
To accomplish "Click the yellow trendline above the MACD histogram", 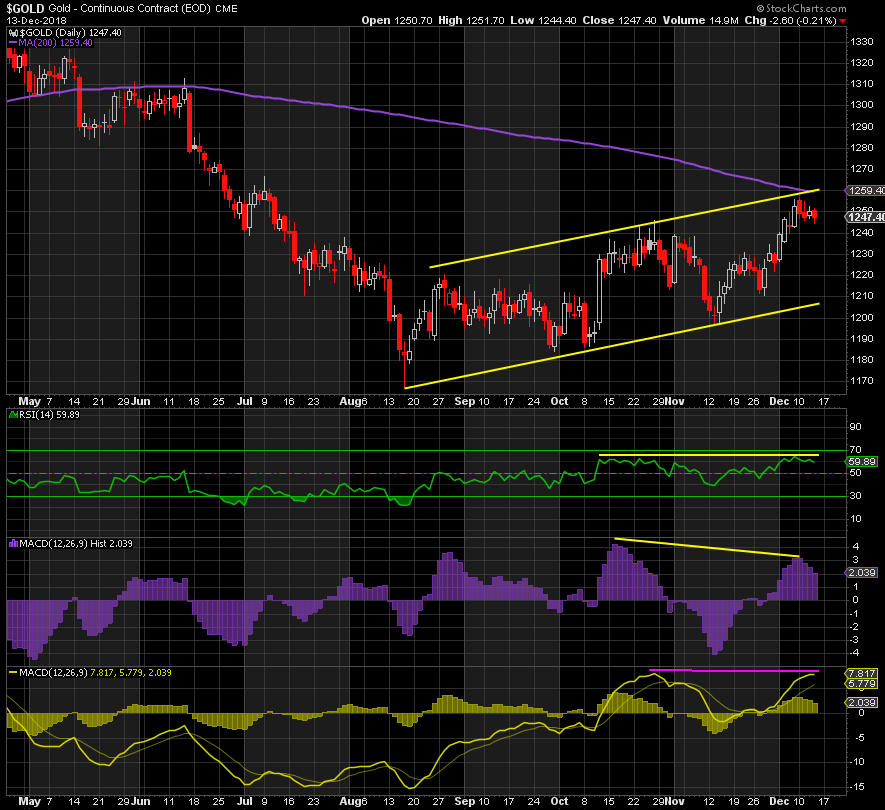I will coord(706,548).
